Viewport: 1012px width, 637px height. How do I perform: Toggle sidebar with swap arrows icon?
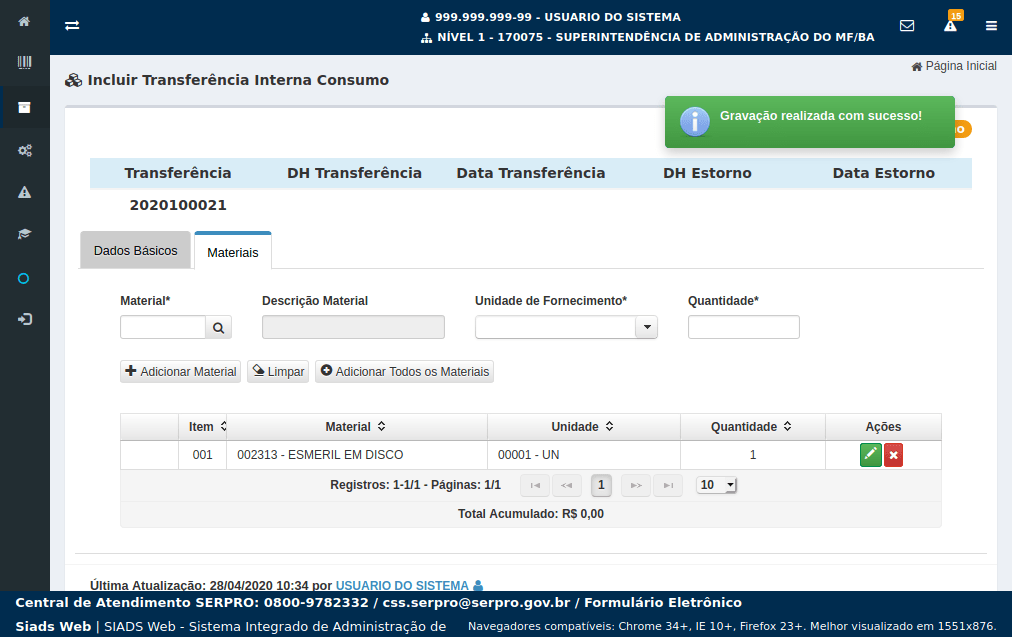(72, 25)
